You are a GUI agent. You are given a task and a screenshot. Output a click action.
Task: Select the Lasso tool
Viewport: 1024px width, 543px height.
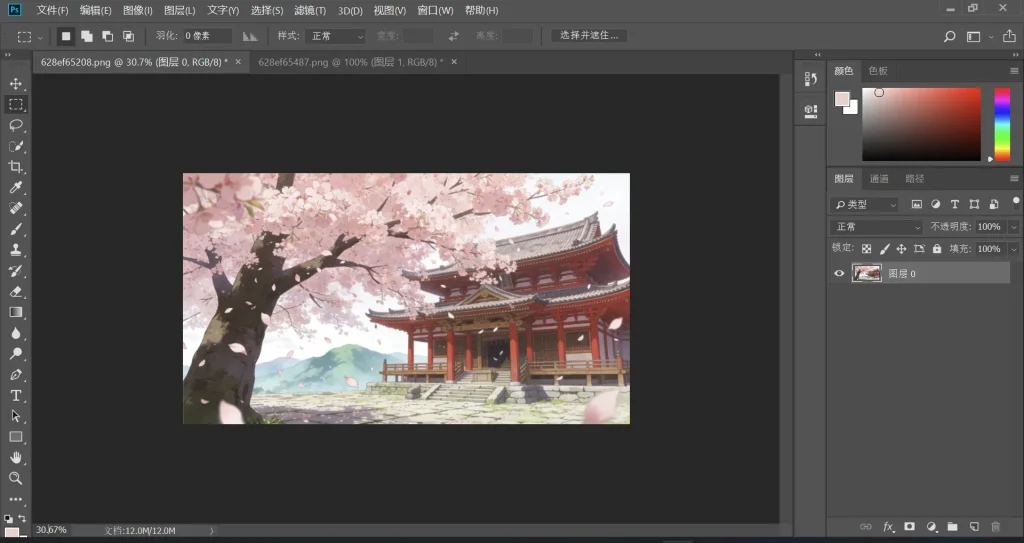click(16, 125)
